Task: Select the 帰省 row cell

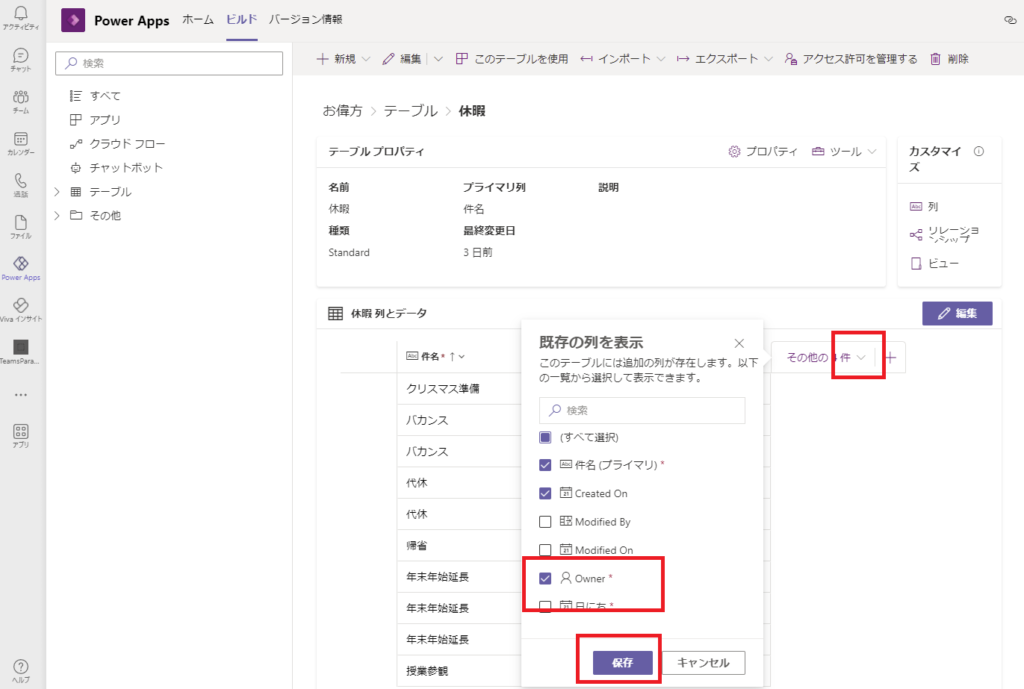Action: point(460,545)
